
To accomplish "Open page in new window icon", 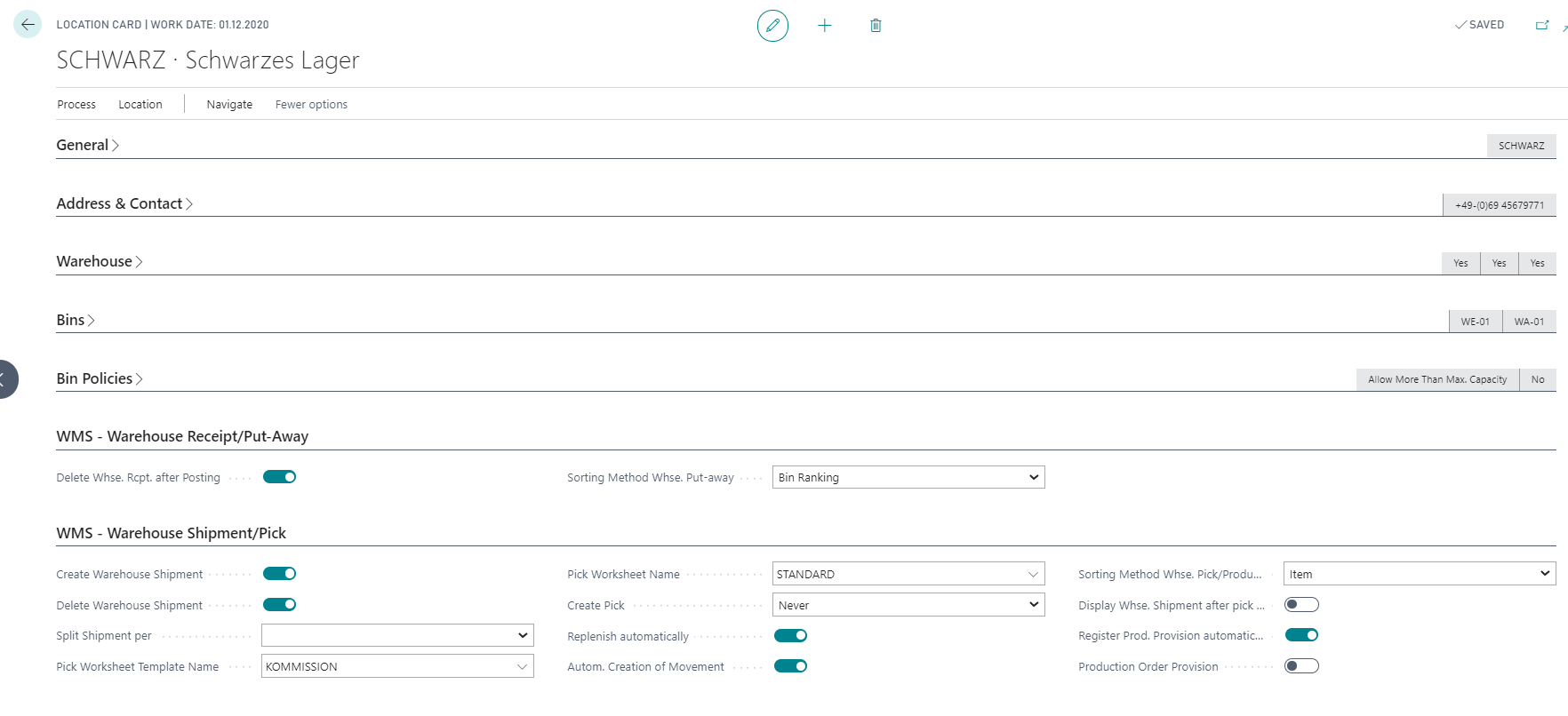I will tap(1542, 25).
